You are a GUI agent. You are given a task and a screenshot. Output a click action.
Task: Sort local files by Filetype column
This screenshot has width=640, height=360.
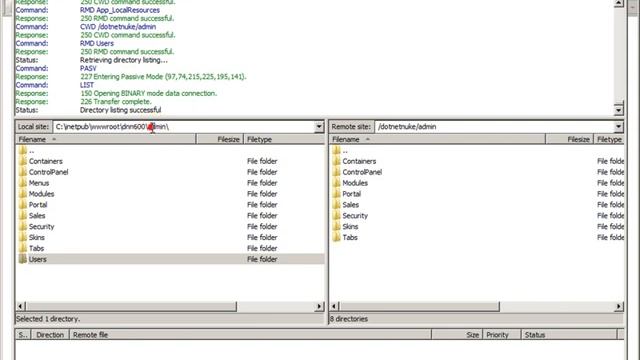point(284,140)
